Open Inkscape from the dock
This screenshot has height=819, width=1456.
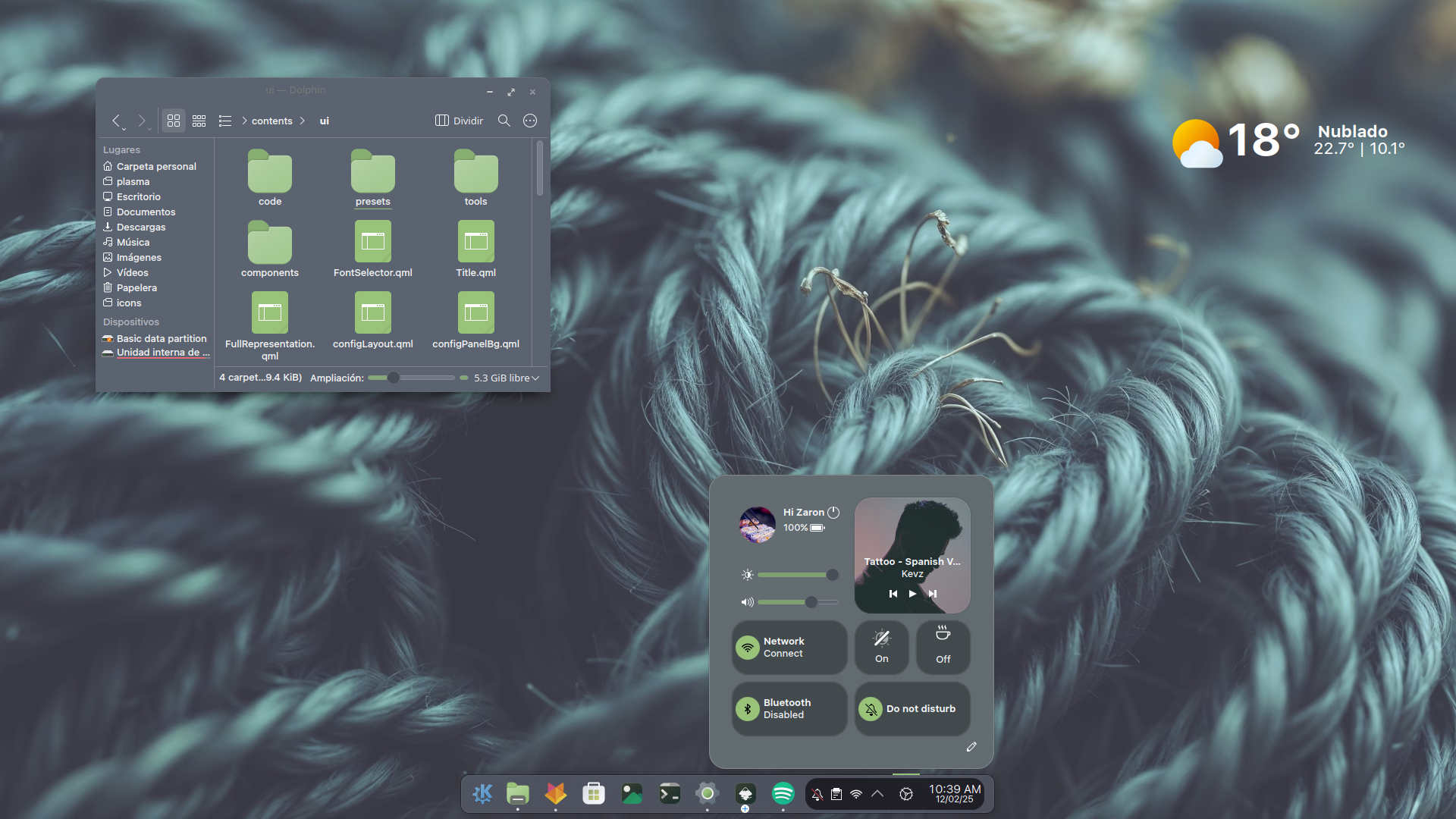click(x=745, y=794)
